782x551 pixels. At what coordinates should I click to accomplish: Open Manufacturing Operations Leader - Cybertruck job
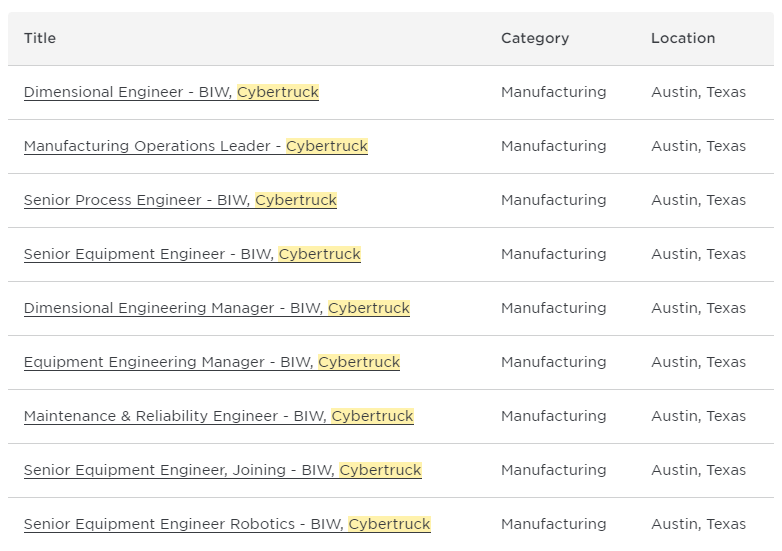point(195,146)
